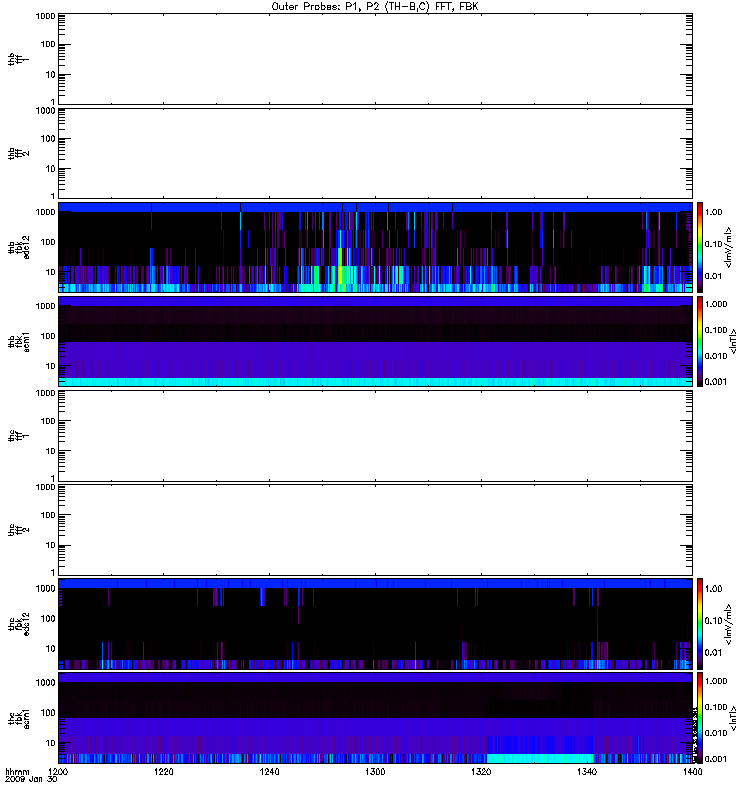The height and width of the screenshot is (800, 750).
Task: Click the "thc ff 1" panel axis label
Action: (18, 436)
